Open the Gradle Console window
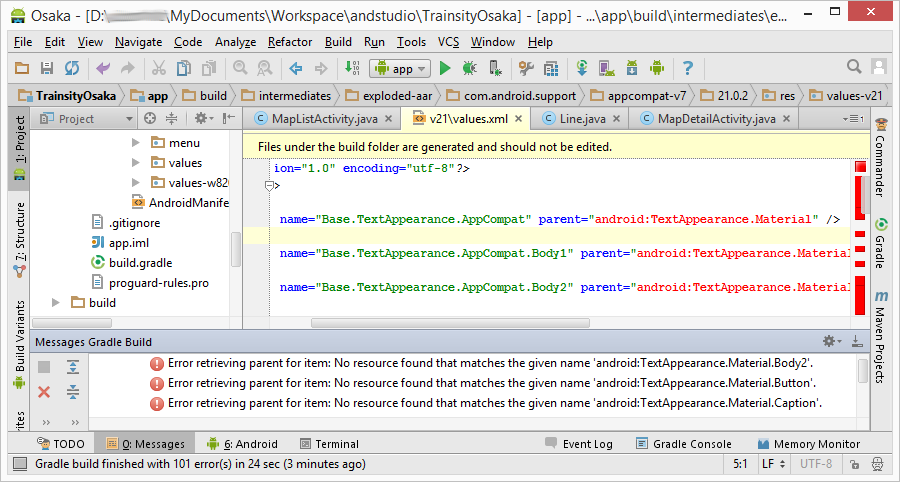900x482 pixels. click(684, 444)
